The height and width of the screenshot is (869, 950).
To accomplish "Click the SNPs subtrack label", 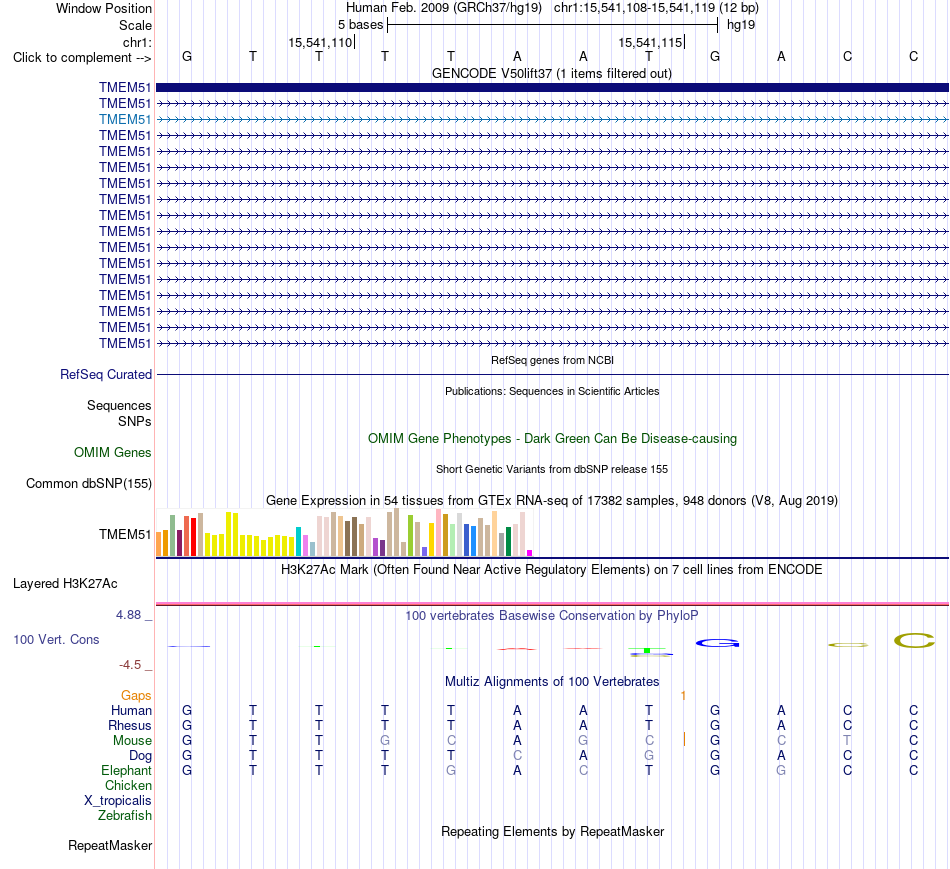I will point(135,421).
